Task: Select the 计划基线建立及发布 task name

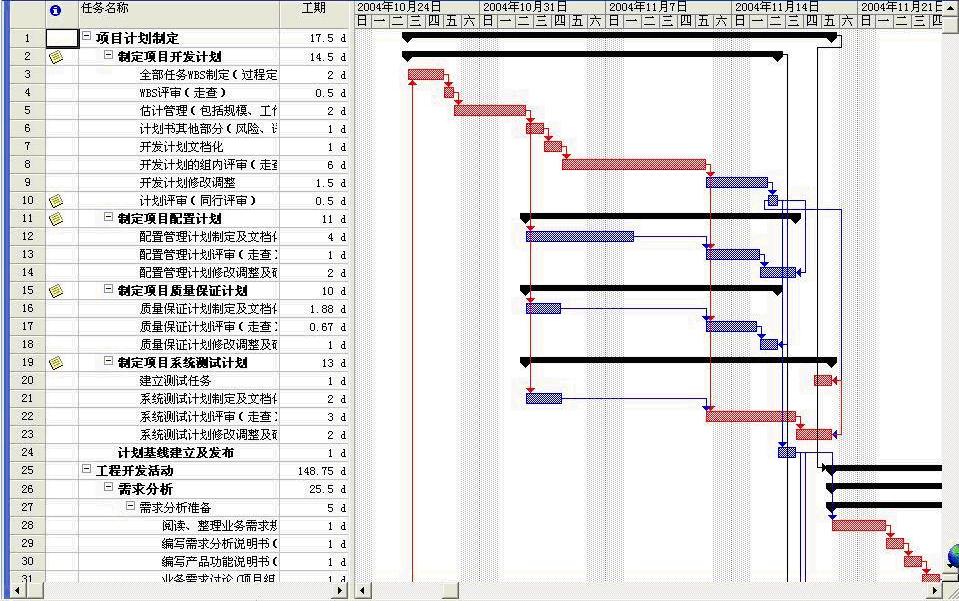Action: pyautogui.click(x=176, y=453)
